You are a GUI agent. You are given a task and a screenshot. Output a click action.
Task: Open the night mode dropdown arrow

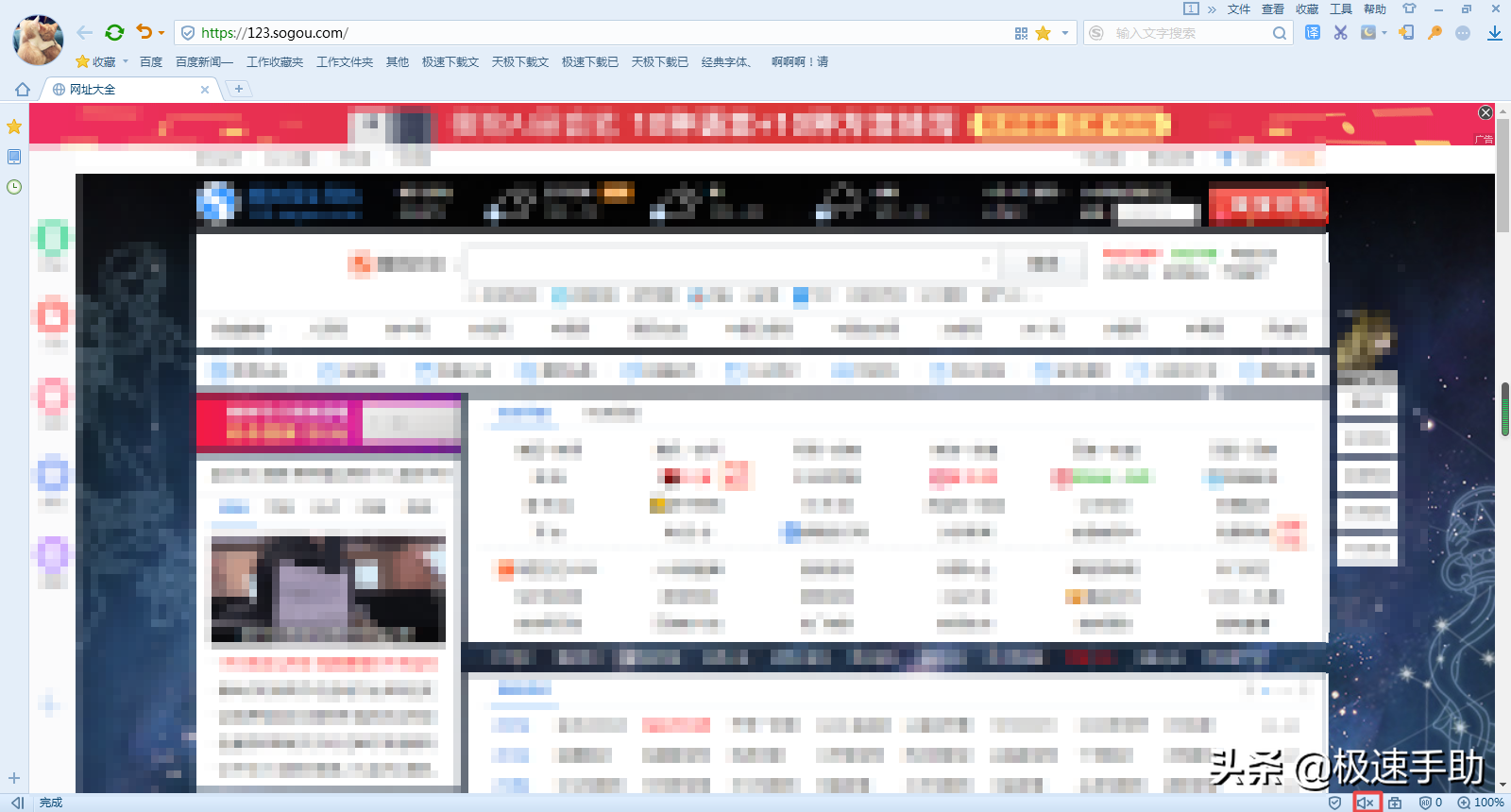click(1384, 33)
